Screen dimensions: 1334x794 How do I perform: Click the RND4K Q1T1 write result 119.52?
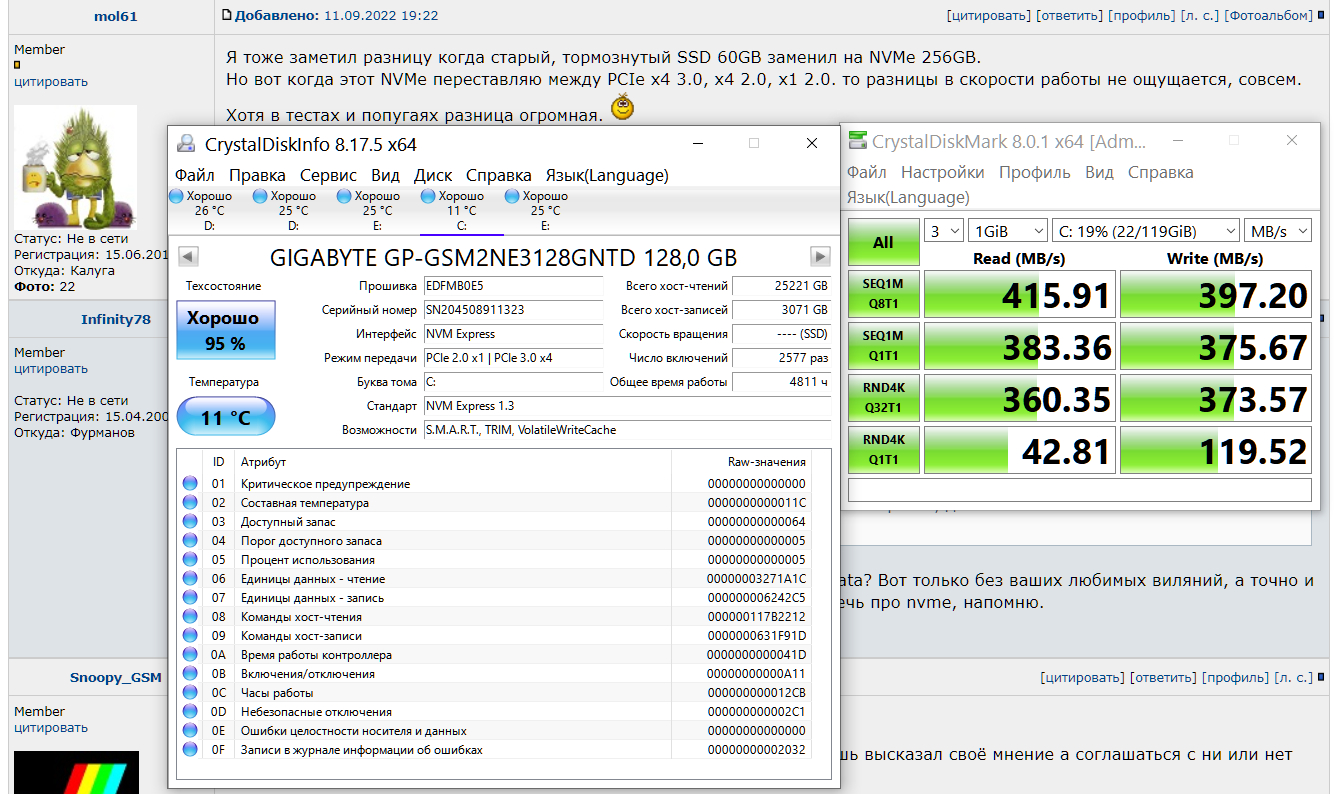[1215, 451]
